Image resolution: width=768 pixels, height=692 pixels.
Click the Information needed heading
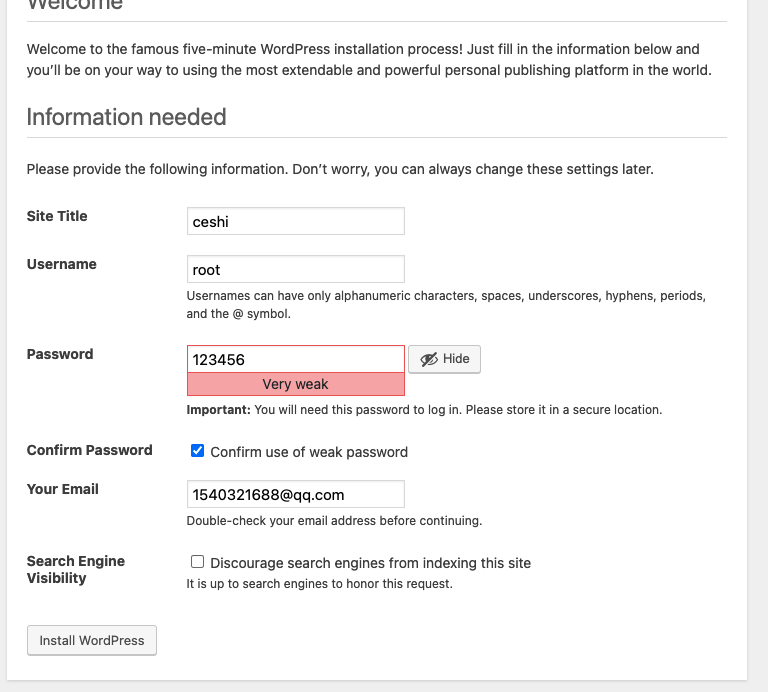[x=126, y=117]
